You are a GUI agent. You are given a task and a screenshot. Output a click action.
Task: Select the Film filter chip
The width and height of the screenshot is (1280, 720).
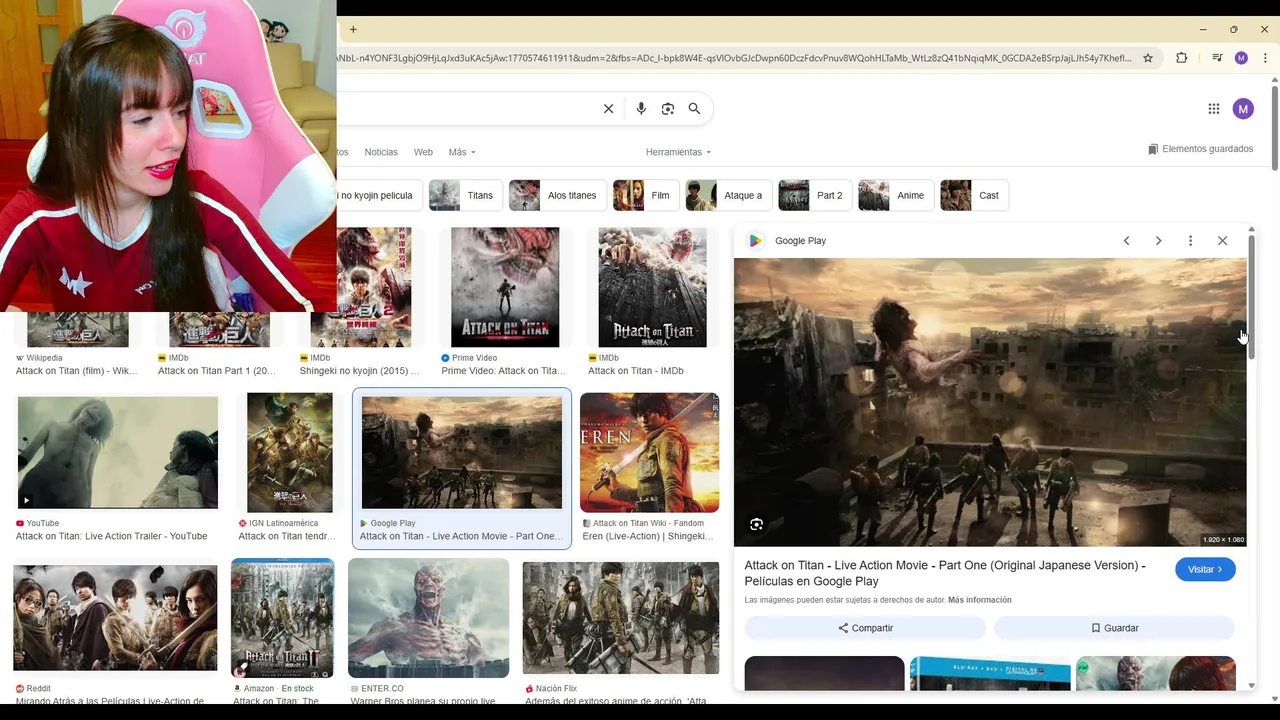click(646, 195)
